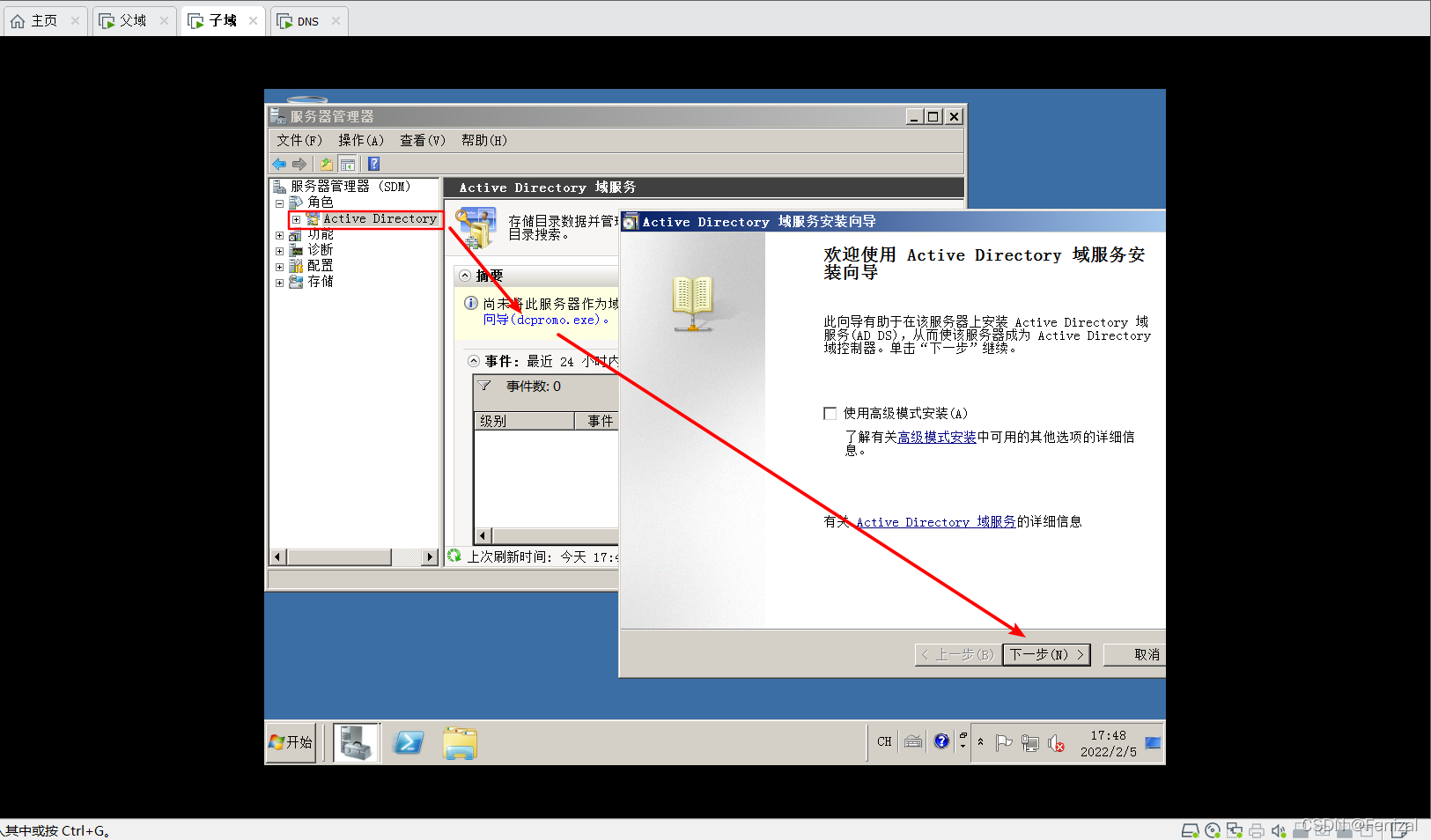Open the 高级模式安装 help link
The height and width of the screenshot is (840, 1431).
click(937, 437)
